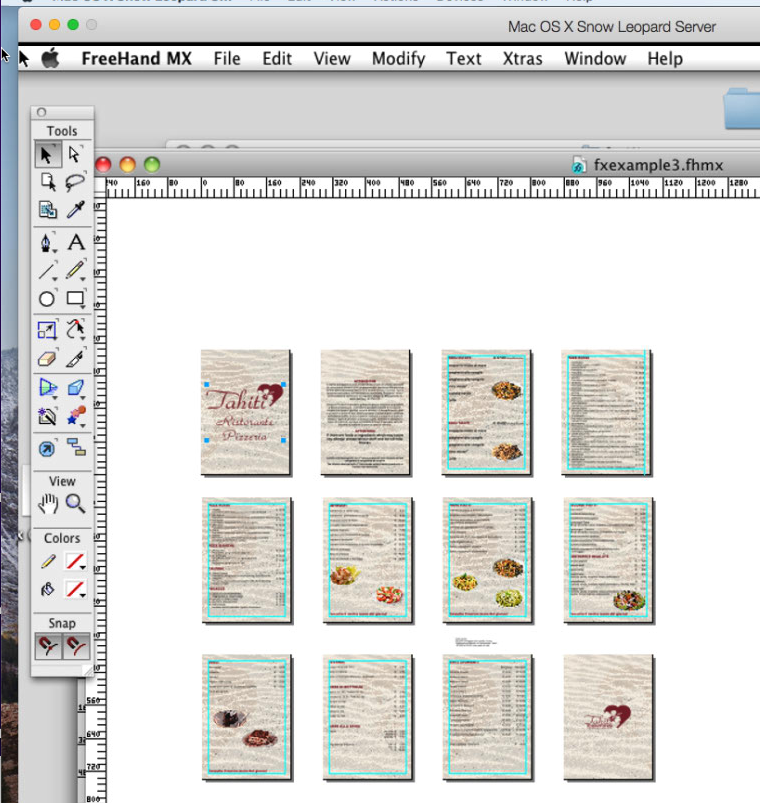Activate the Text tool

click(x=76, y=242)
